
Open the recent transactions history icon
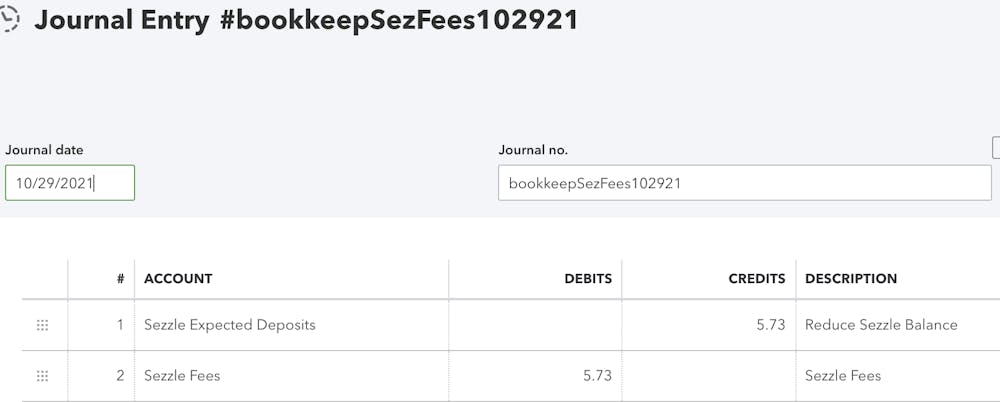pos(10,18)
